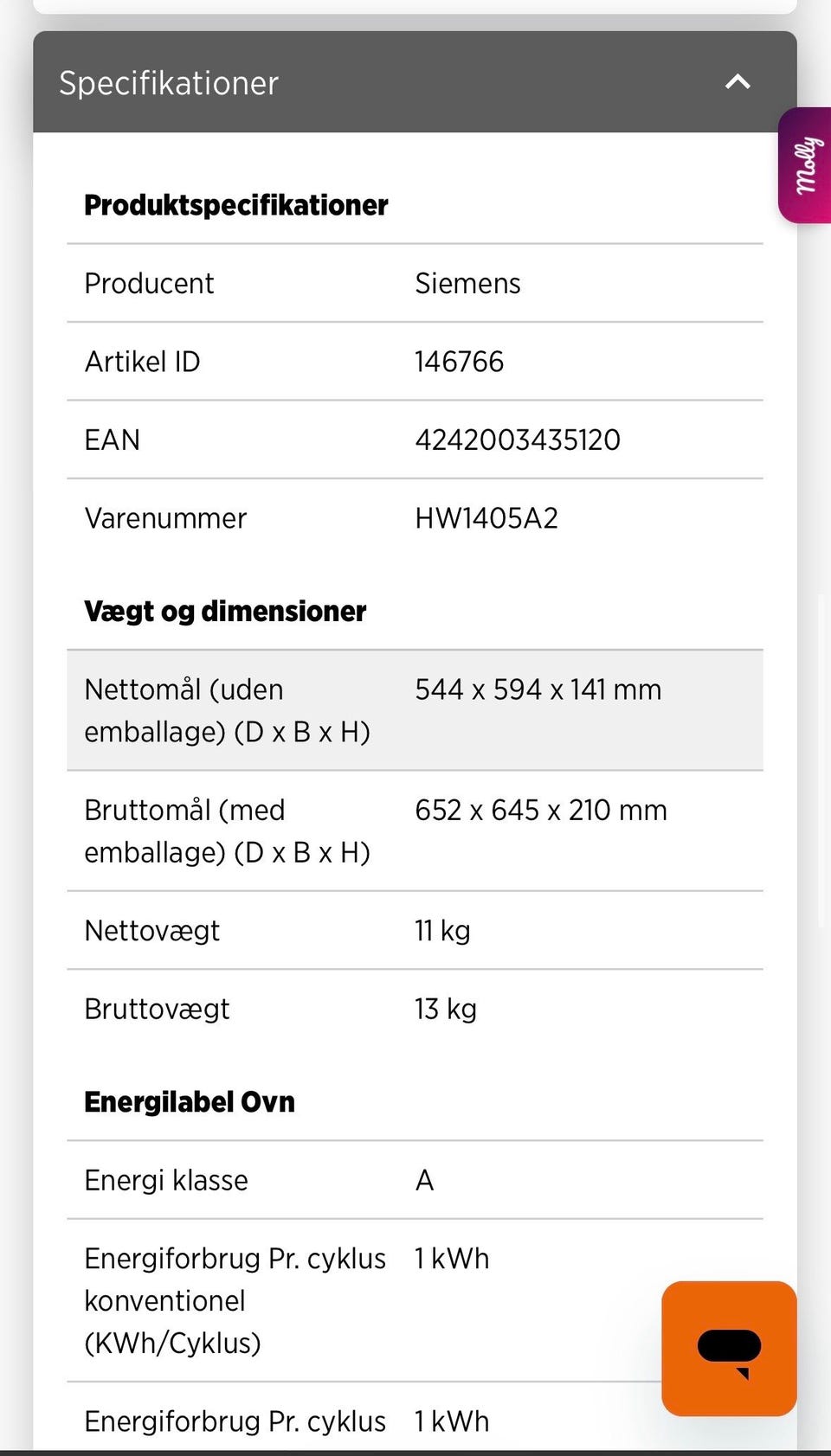Select the Siemens producer value

467,284
